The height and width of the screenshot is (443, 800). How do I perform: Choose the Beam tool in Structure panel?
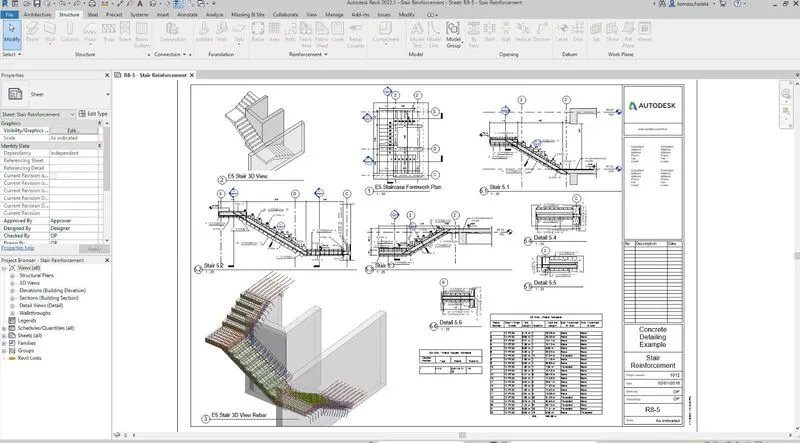32,32
